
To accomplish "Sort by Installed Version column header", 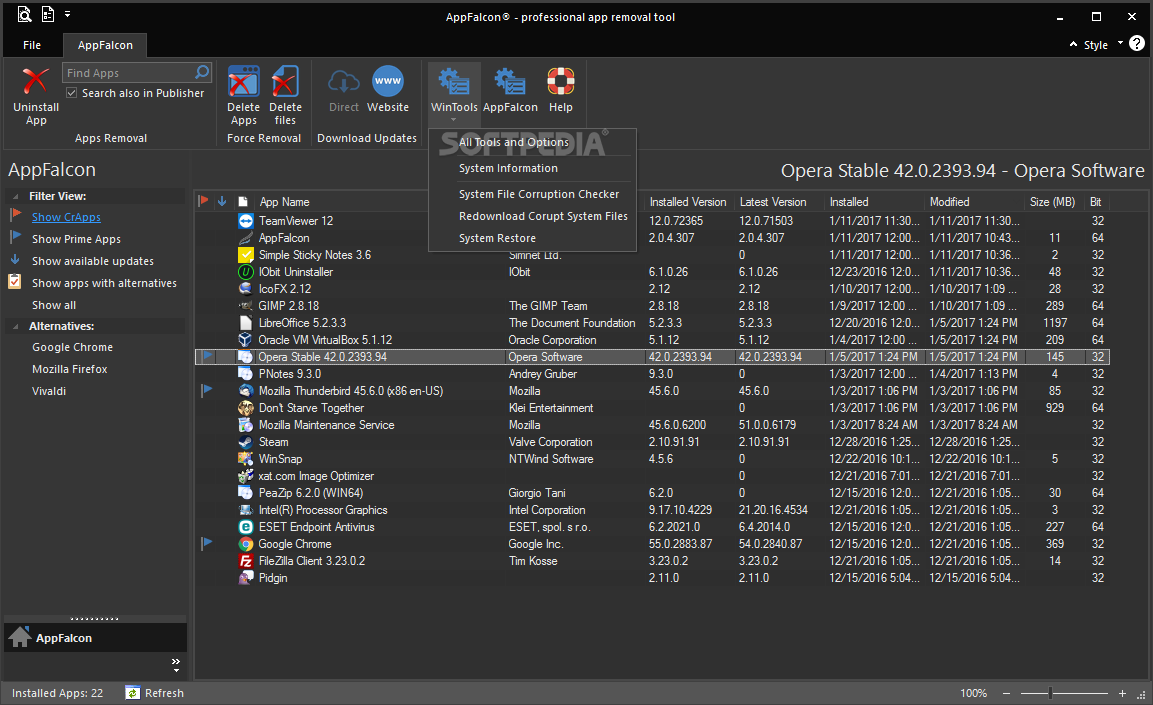I will click(x=688, y=202).
